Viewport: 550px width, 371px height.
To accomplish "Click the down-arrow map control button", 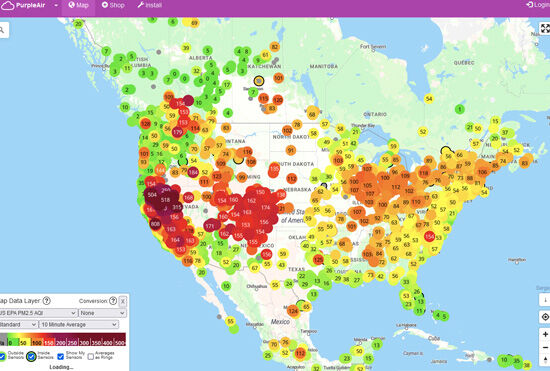I will tap(545, 300).
